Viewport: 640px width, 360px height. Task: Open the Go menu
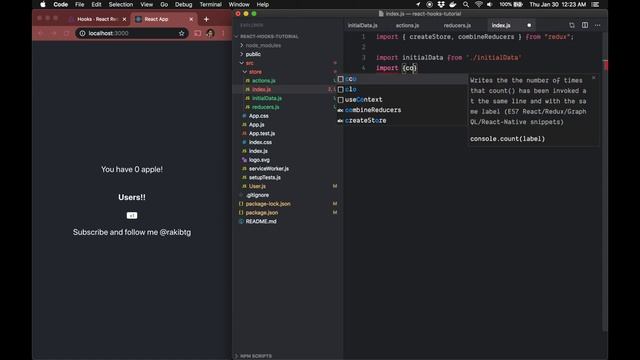164,4
